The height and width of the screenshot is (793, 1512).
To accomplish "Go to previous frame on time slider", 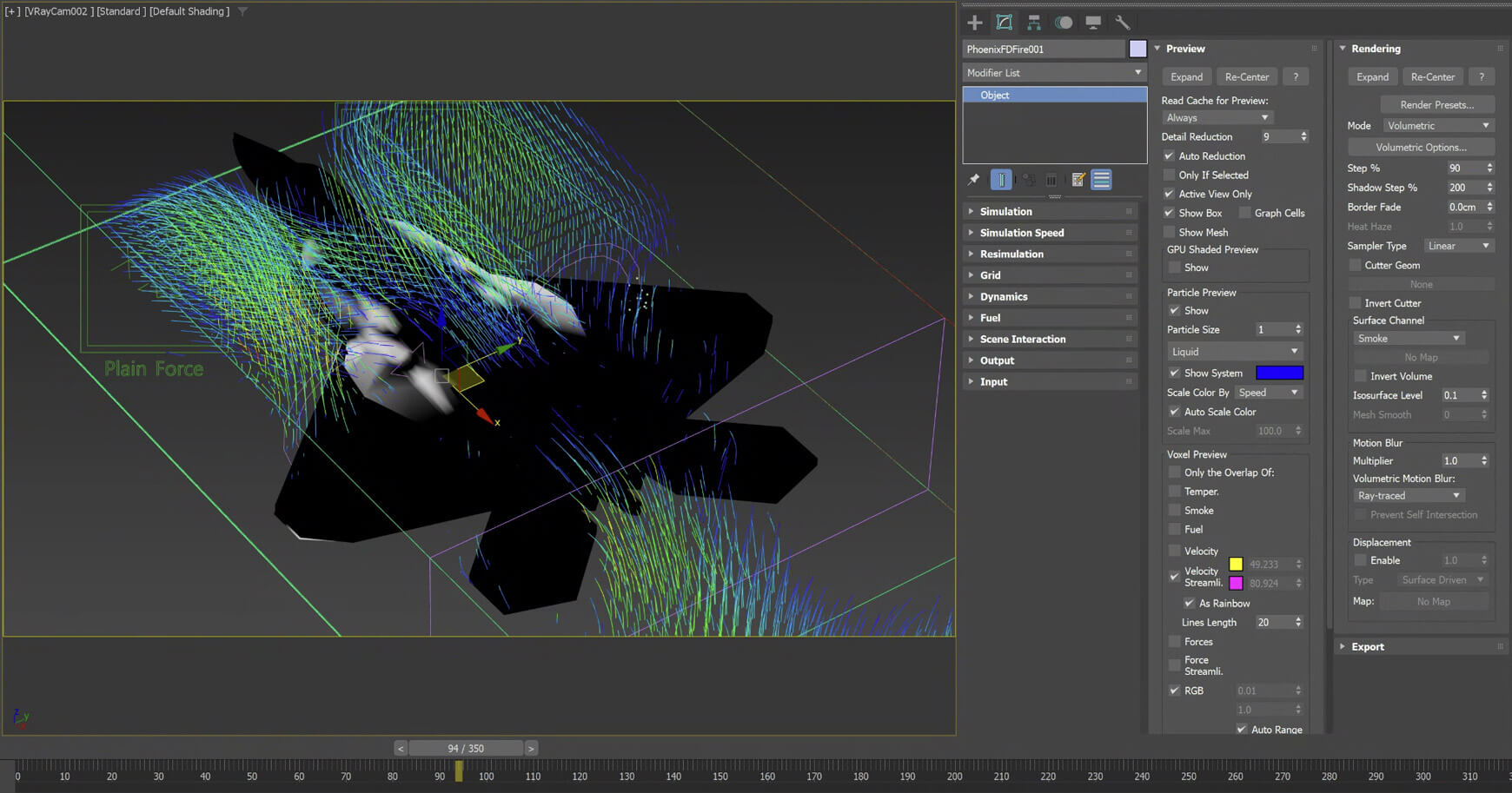I will [401, 748].
